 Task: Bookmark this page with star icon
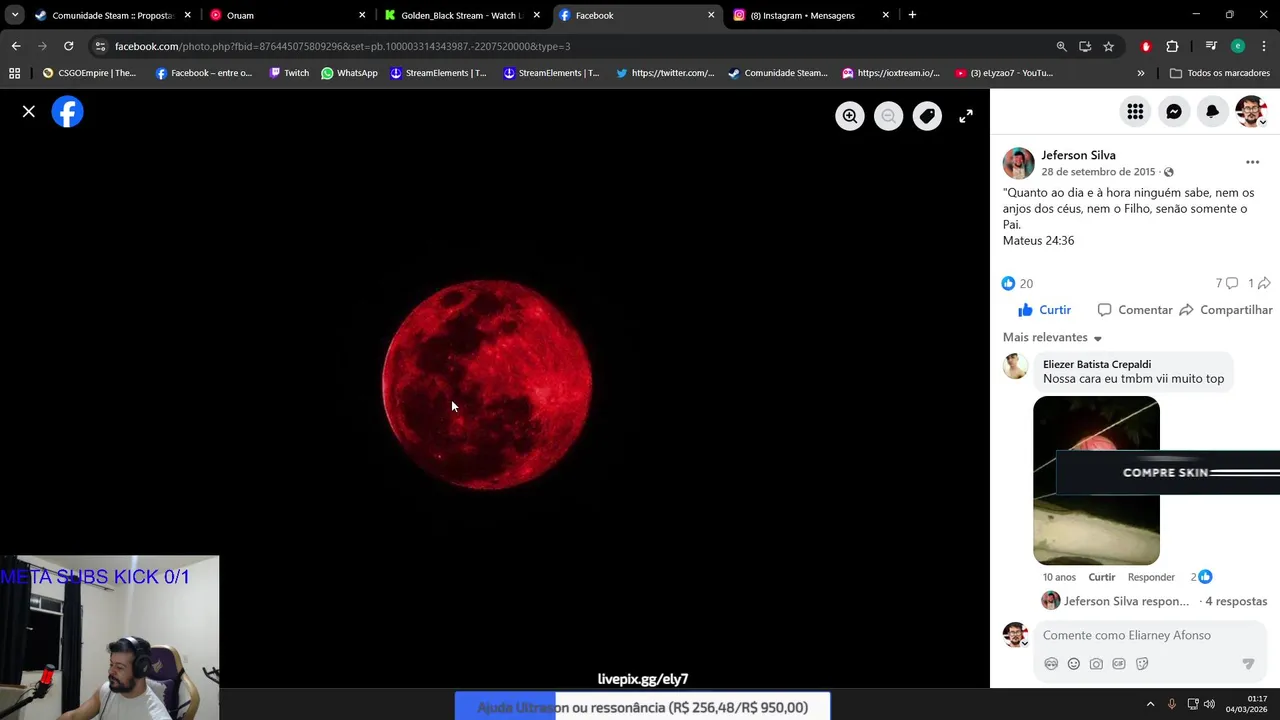coord(1108,46)
